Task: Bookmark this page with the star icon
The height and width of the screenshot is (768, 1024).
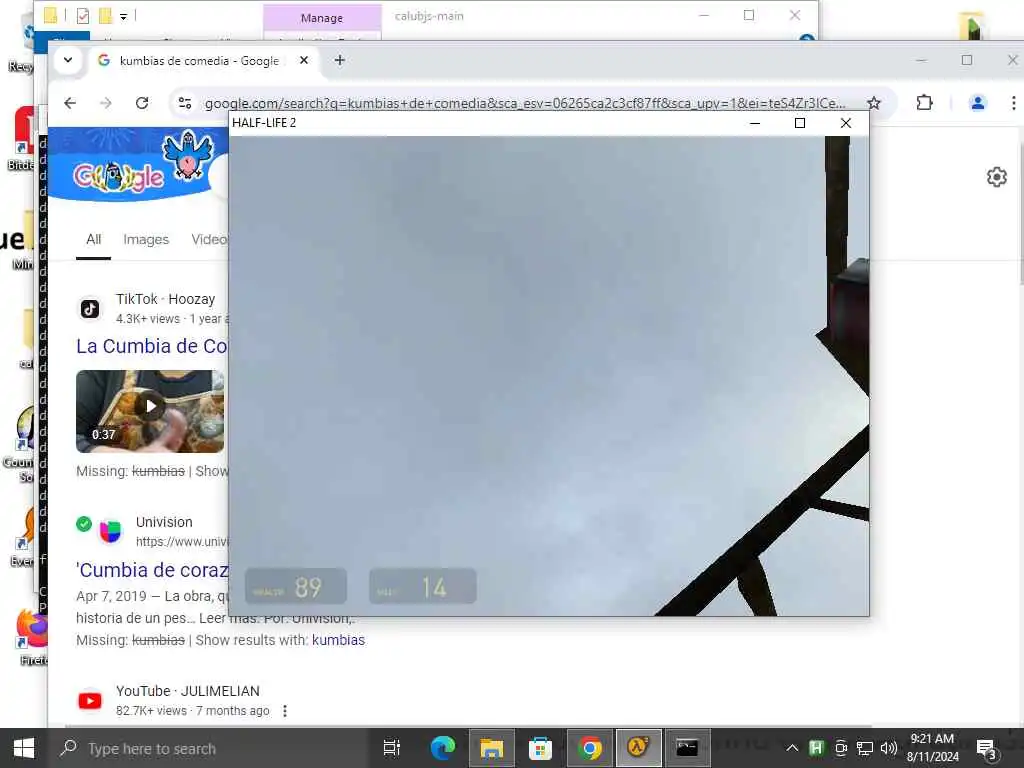Action: [874, 103]
